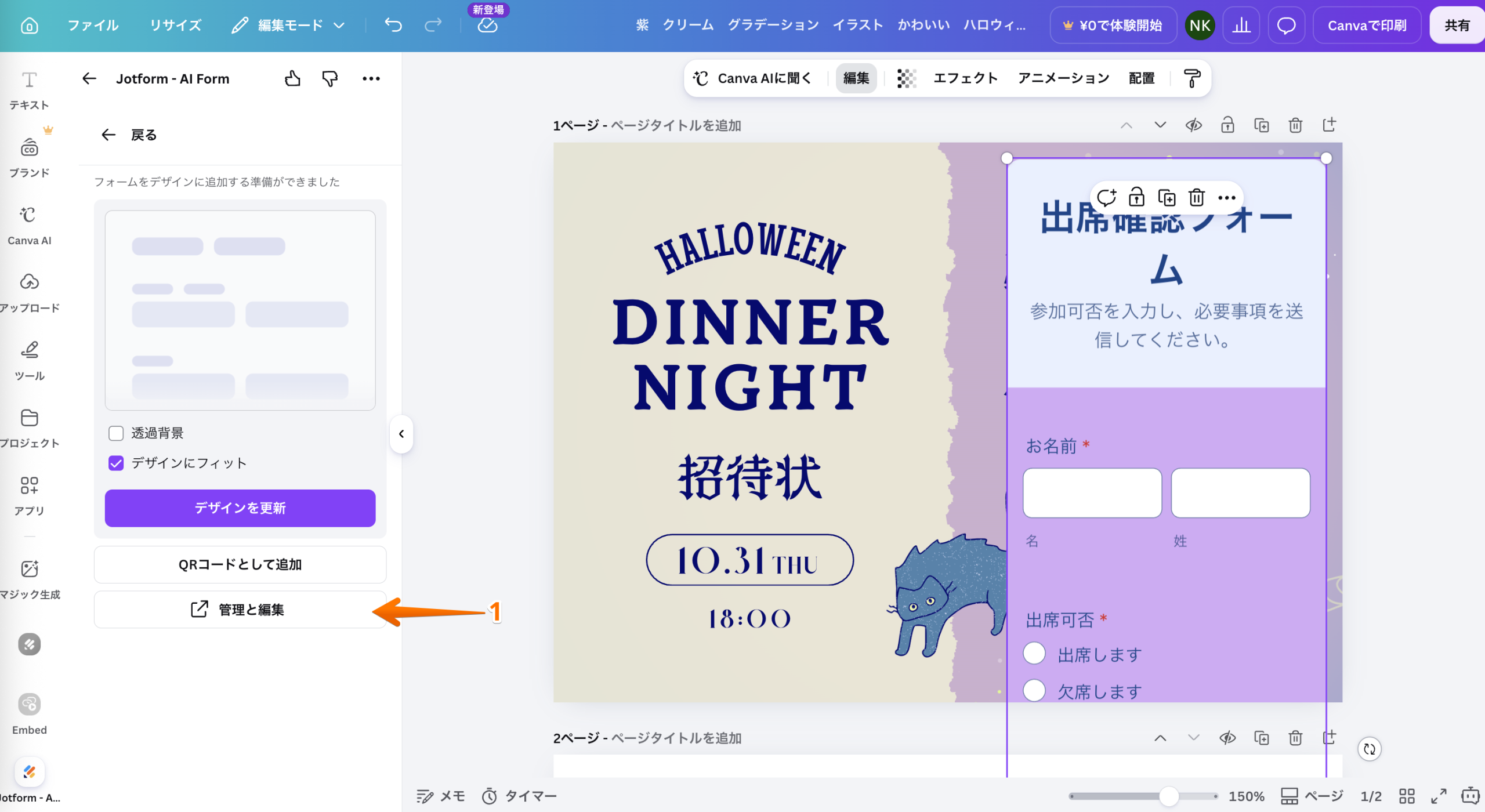Open Jotform panel more options
1485x812 pixels.
click(x=371, y=78)
